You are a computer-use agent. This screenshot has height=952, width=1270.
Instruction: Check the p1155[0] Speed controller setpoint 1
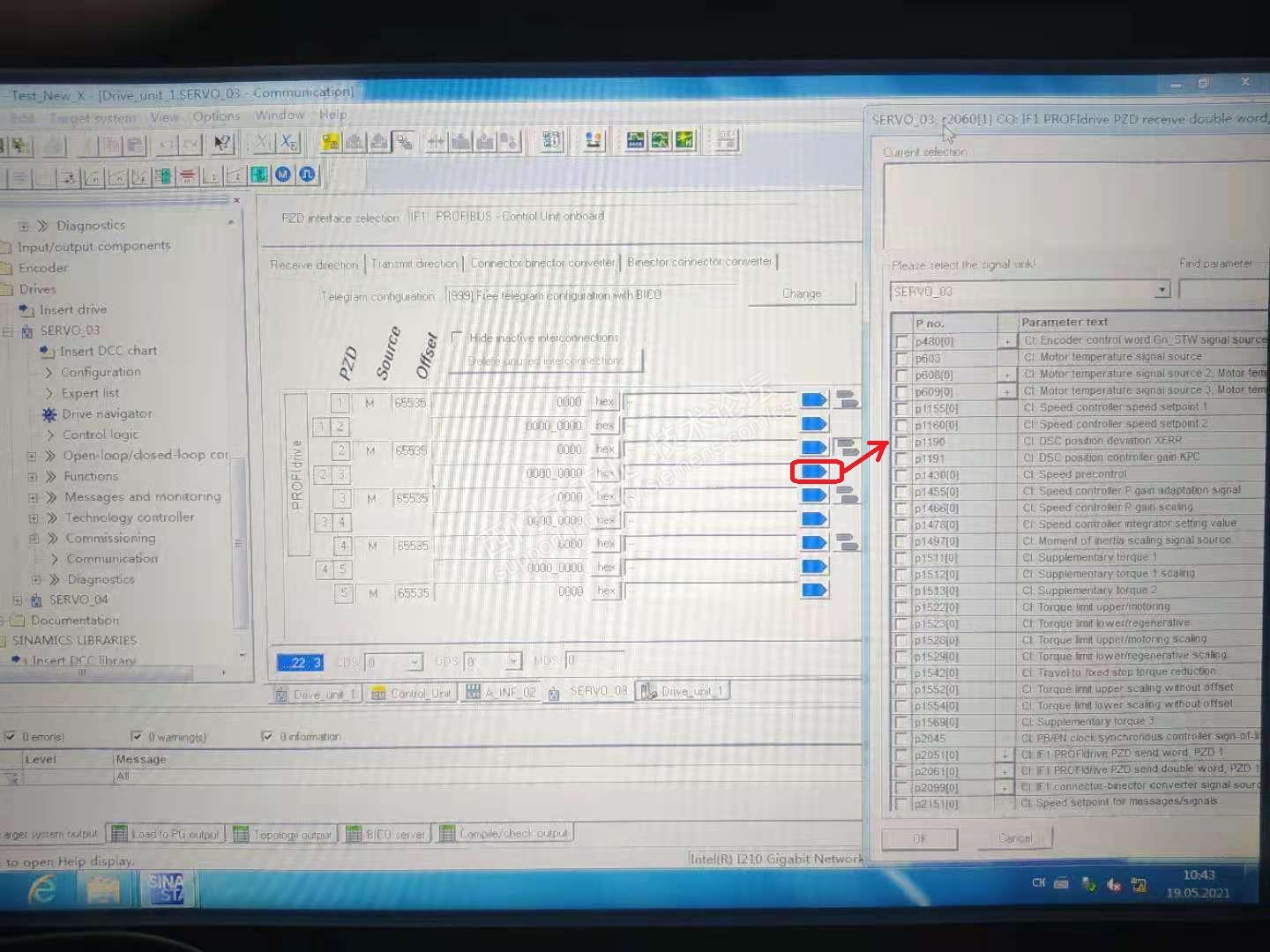coord(901,408)
